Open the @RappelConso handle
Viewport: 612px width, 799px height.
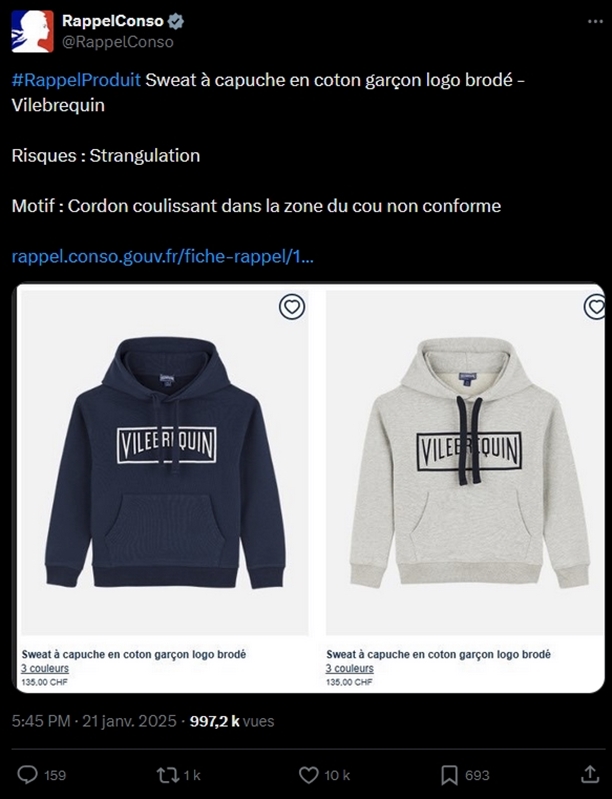pos(118,42)
